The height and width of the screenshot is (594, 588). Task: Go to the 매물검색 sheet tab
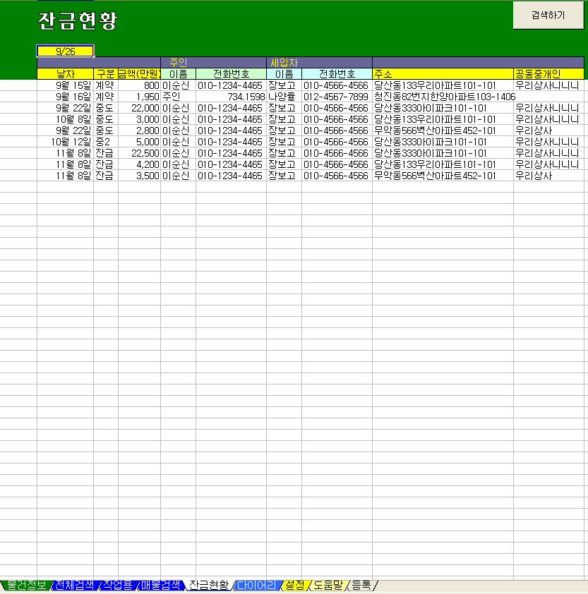pos(161,585)
